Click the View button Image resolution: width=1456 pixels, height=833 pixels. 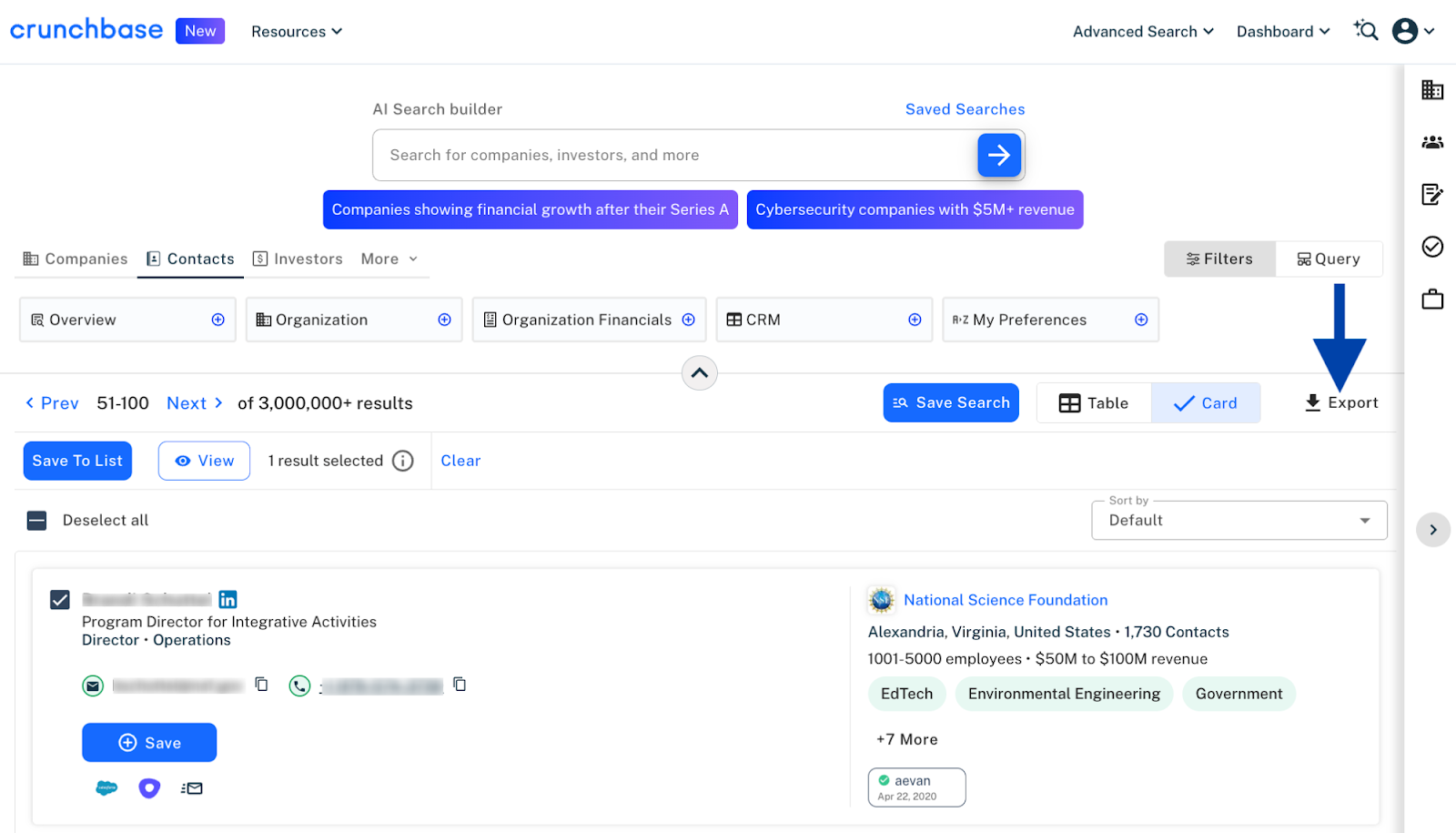[204, 461]
